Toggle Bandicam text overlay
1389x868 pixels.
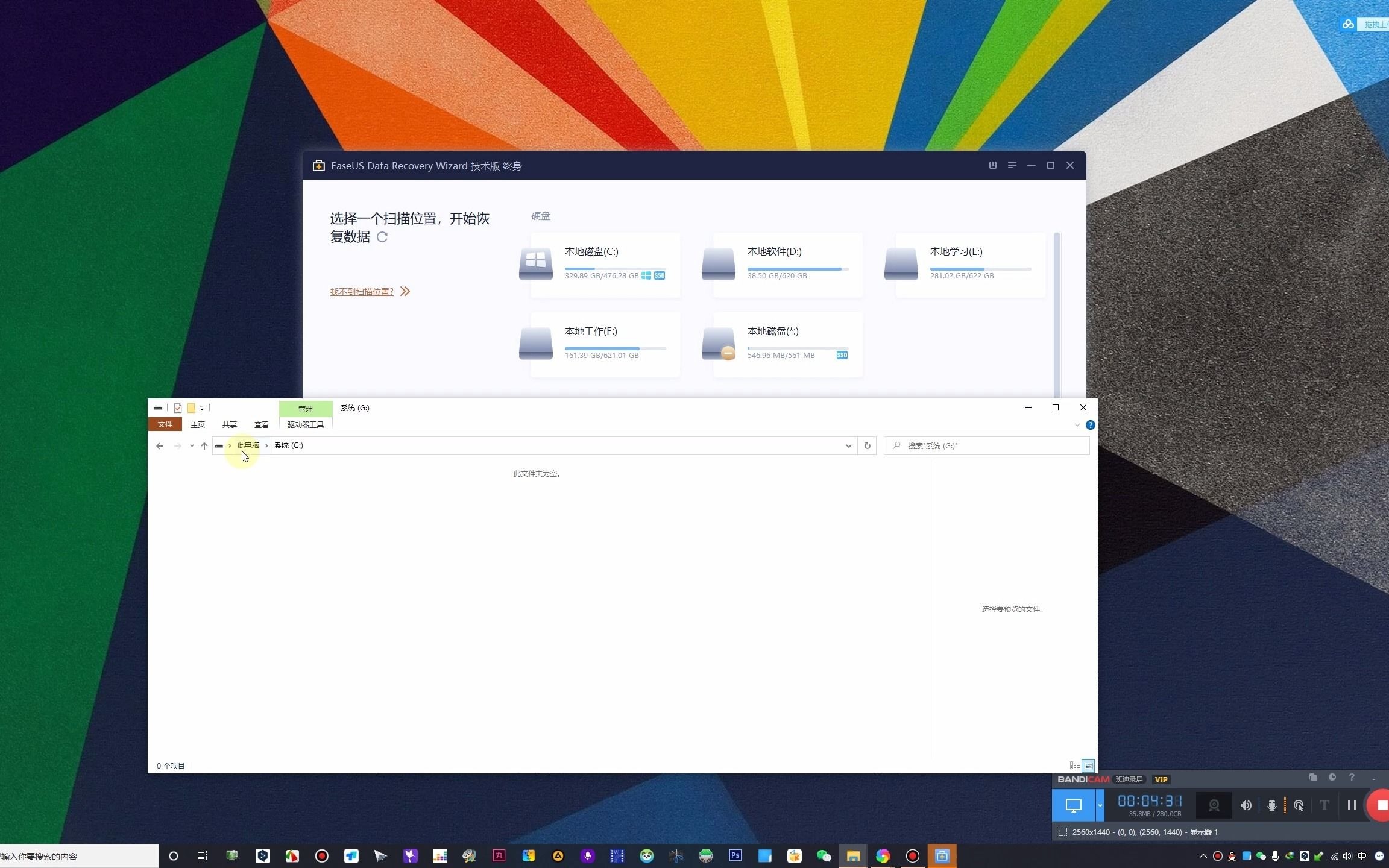(1324, 805)
